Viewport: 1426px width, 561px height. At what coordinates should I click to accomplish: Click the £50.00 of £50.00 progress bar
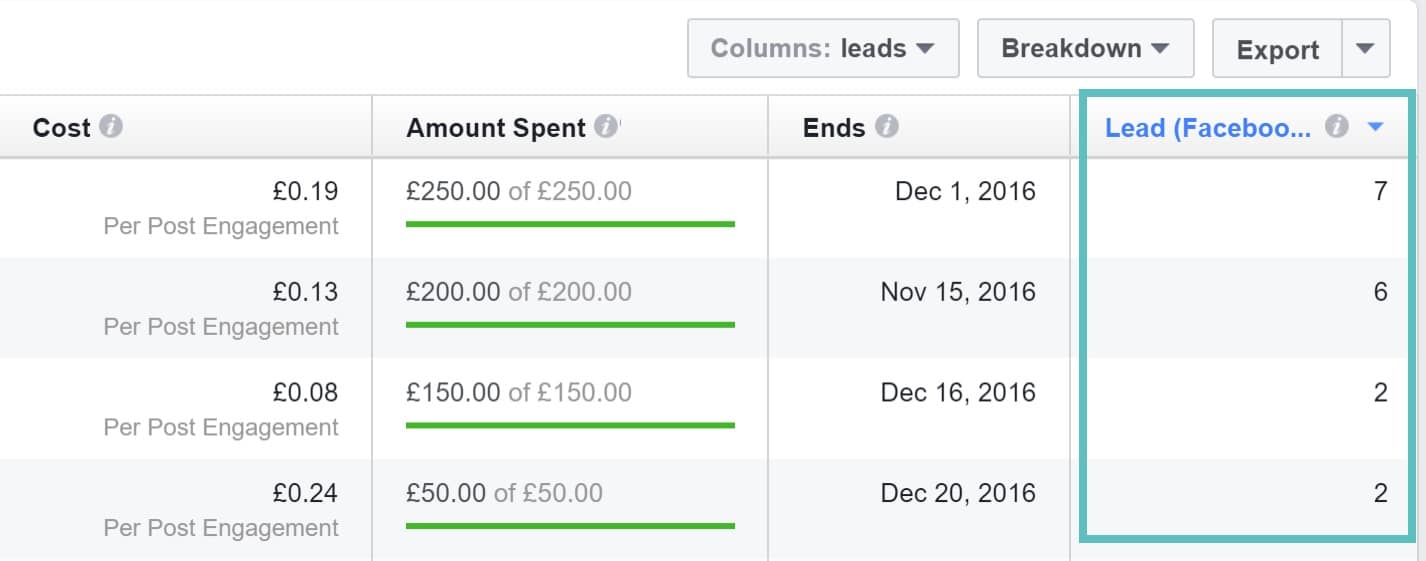tap(570, 525)
